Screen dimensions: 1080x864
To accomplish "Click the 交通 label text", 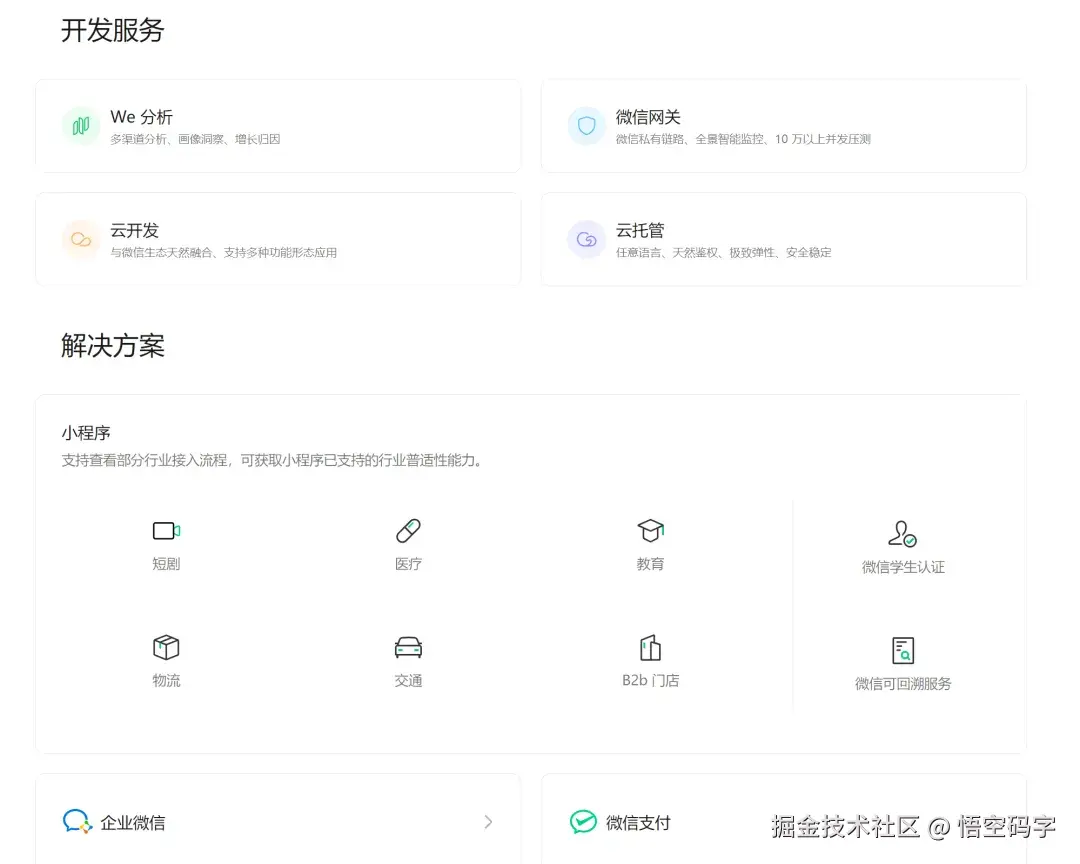I will (408, 681).
